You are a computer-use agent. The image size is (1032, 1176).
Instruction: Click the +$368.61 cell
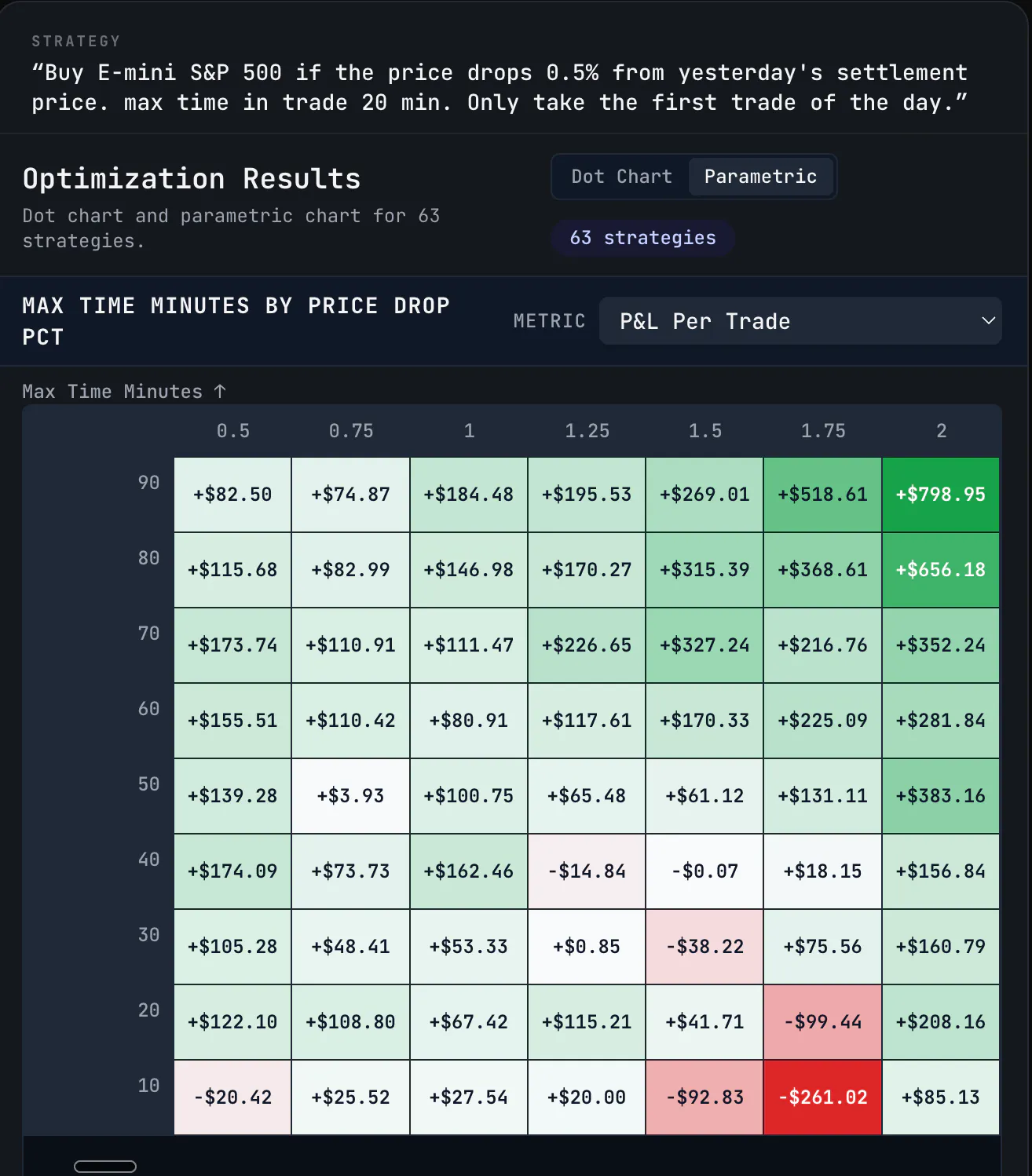coord(823,570)
